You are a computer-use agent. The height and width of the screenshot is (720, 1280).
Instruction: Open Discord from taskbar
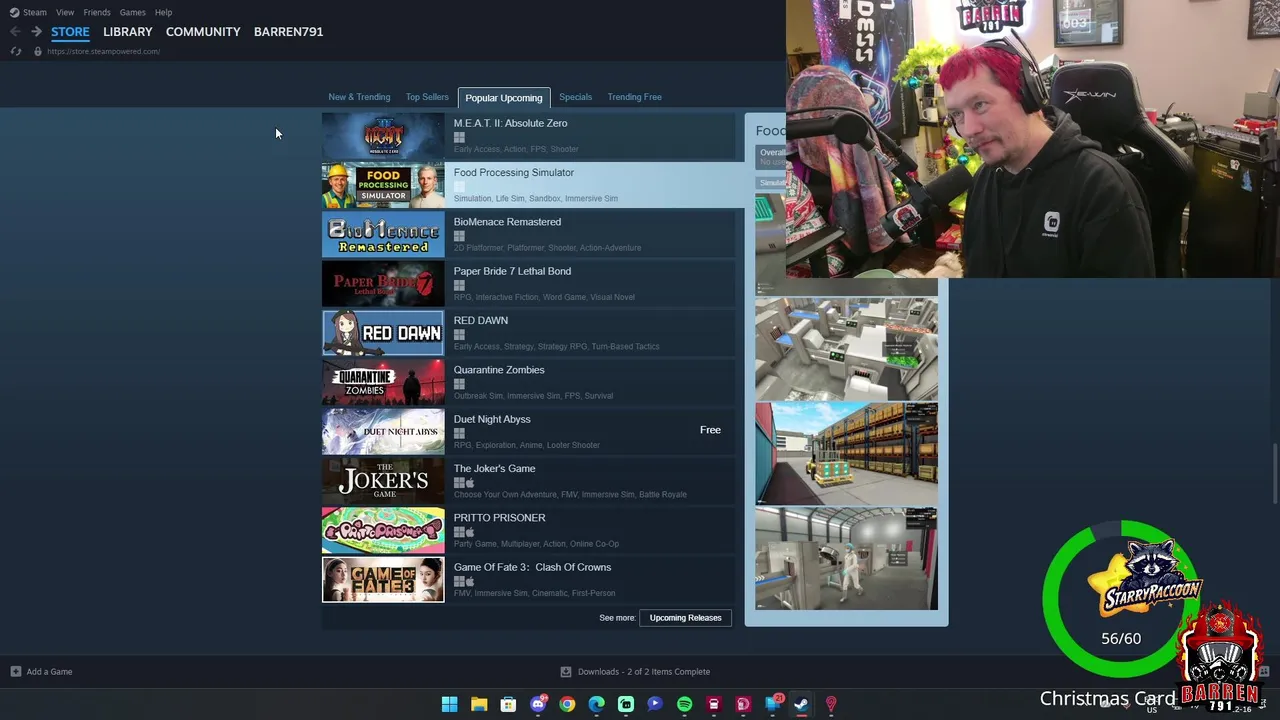(x=538, y=704)
